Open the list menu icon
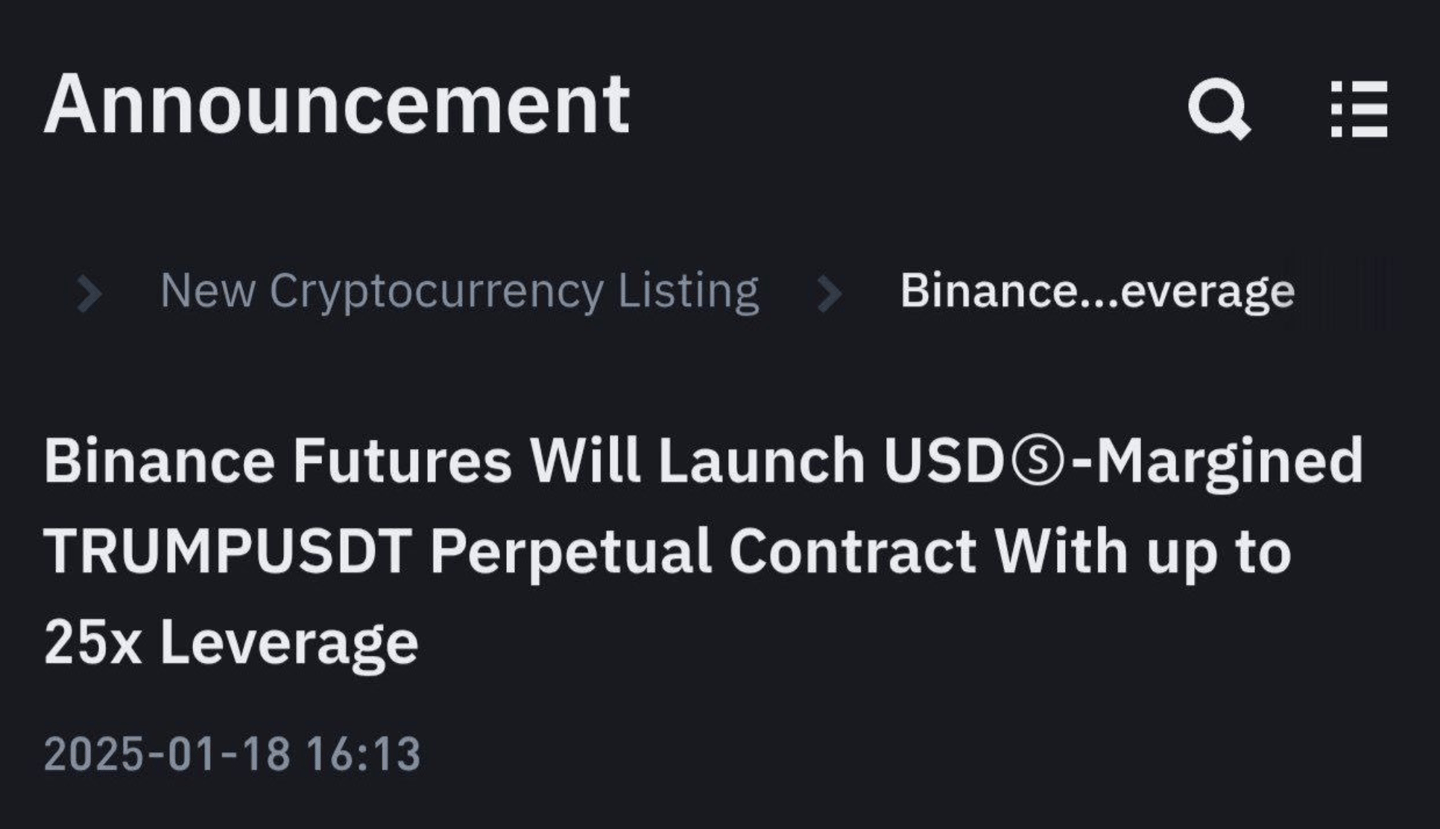 [1359, 108]
